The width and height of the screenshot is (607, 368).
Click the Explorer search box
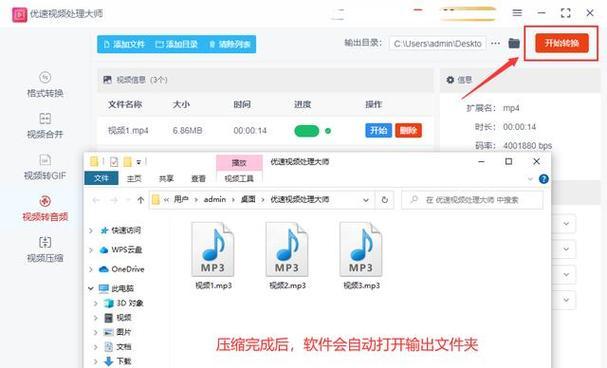[x=472, y=200]
